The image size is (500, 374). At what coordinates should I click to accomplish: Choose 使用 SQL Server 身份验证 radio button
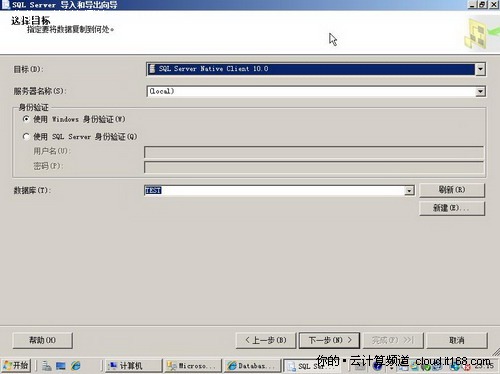tap(26, 136)
